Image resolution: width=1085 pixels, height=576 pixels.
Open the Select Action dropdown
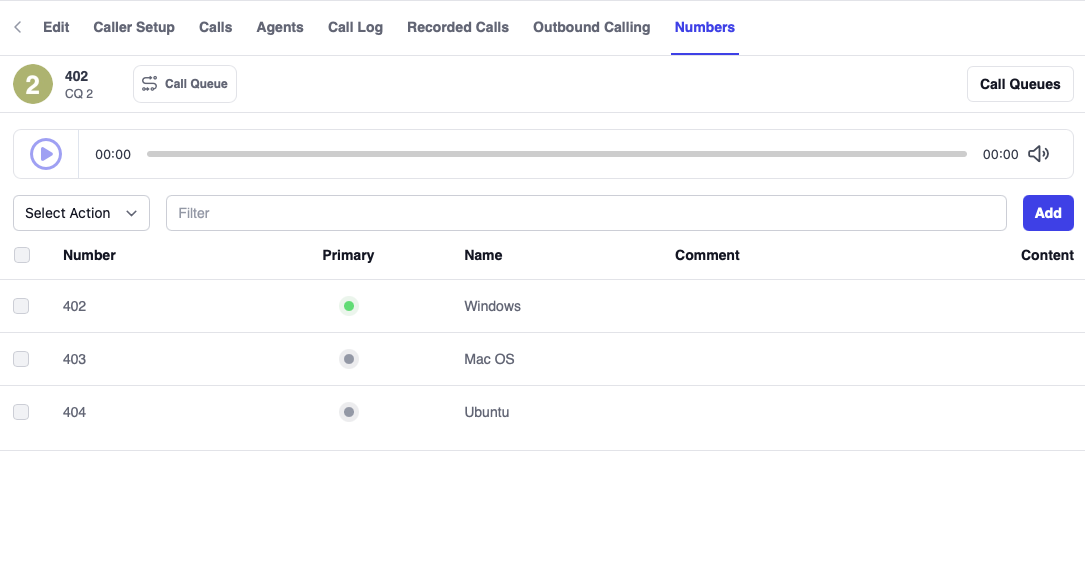pyautogui.click(x=81, y=213)
